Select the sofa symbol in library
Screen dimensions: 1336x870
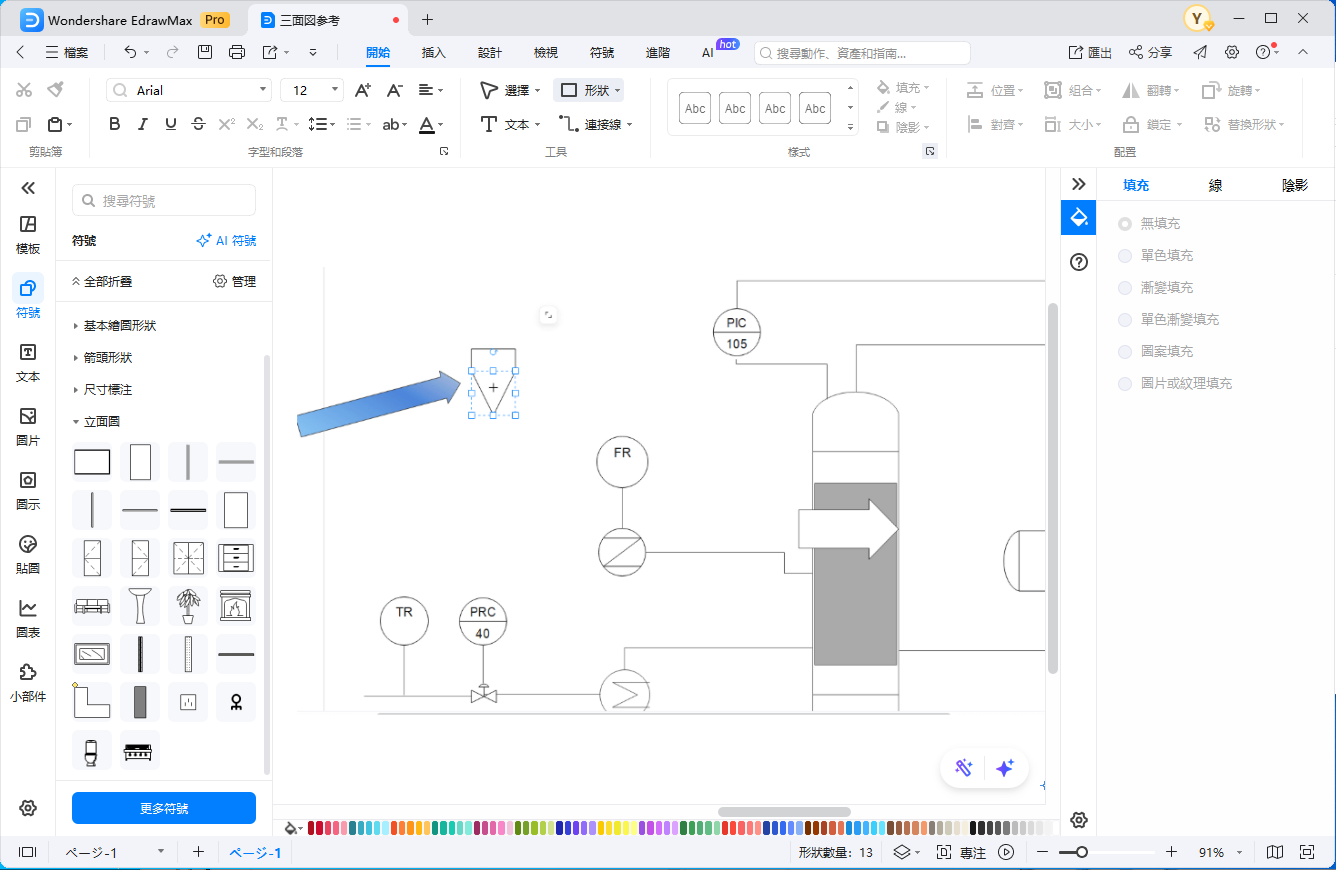coord(92,606)
